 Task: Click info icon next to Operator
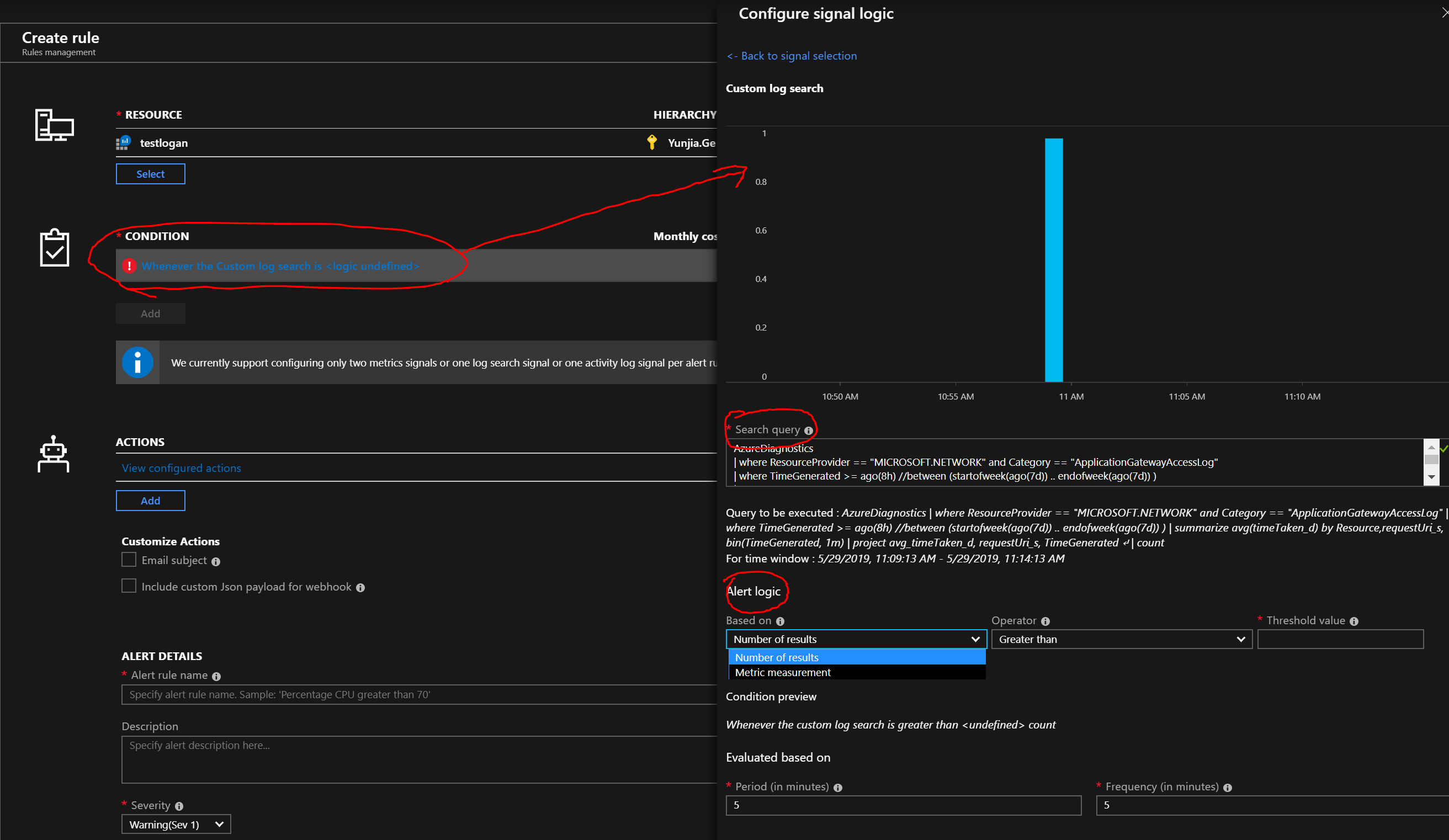tap(1045, 621)
